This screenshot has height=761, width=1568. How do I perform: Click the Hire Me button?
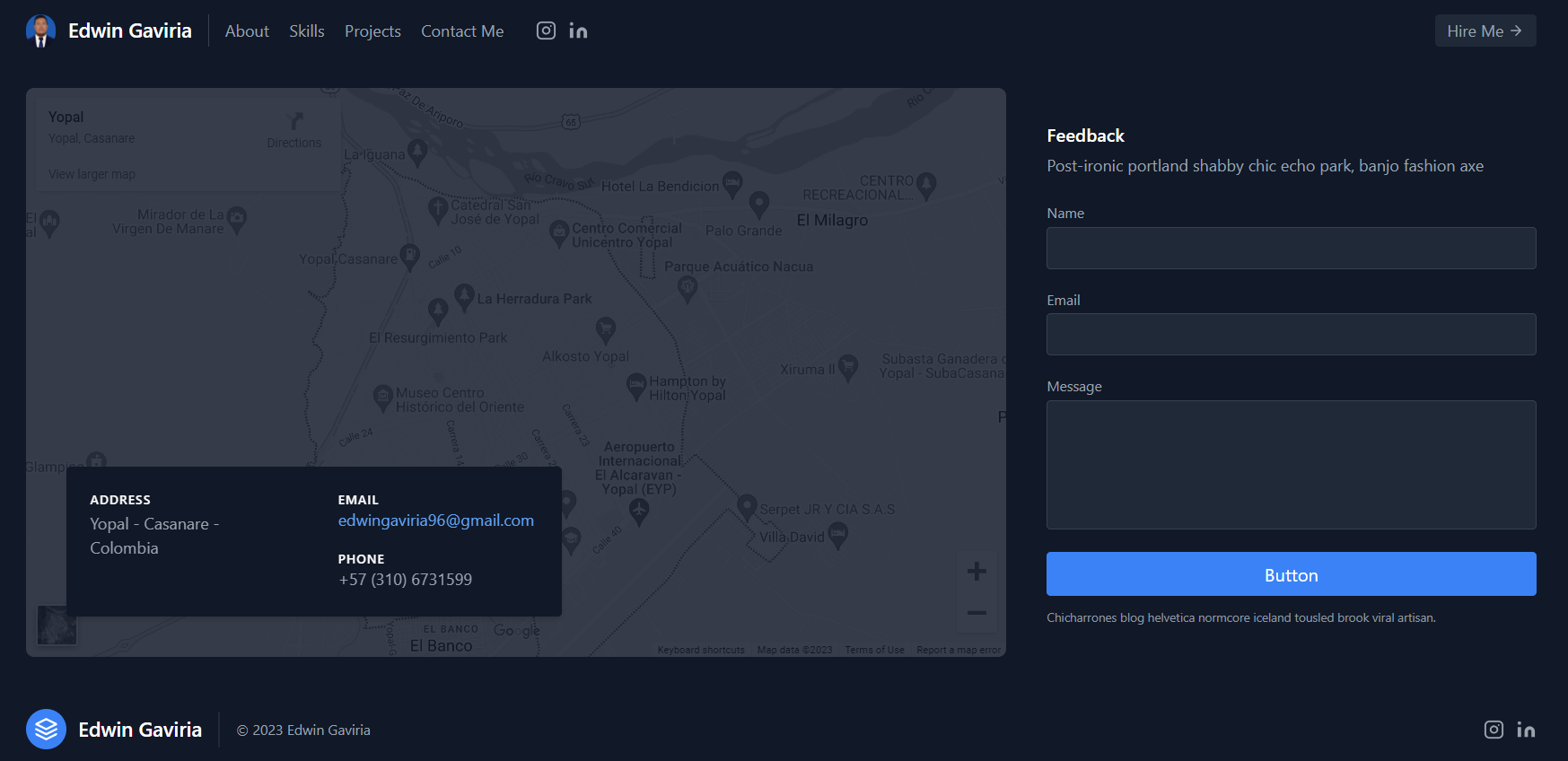(1485, 31)
